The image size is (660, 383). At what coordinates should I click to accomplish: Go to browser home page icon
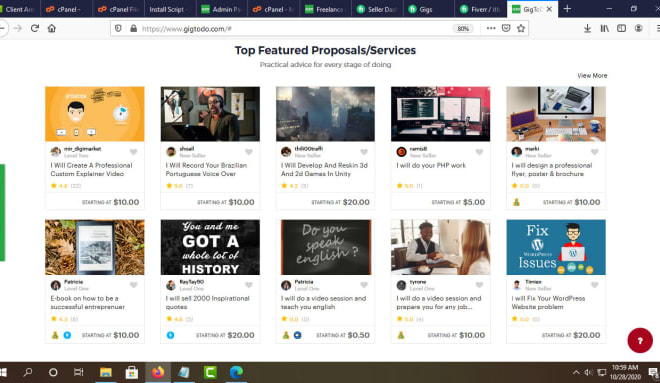(x=51, y=28)
